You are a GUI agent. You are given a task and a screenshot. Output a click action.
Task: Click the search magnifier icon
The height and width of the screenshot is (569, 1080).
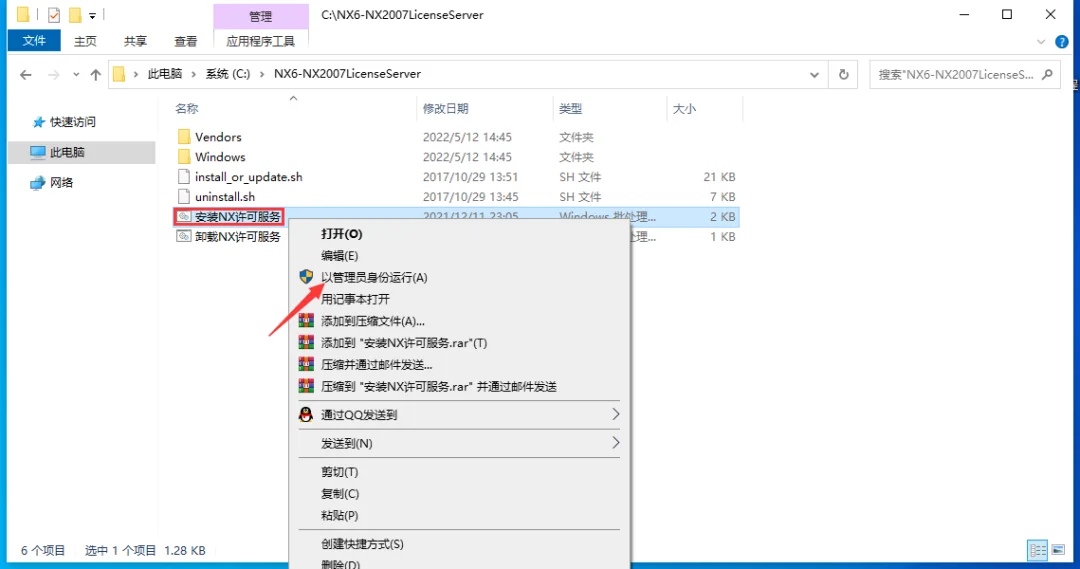1048,74
